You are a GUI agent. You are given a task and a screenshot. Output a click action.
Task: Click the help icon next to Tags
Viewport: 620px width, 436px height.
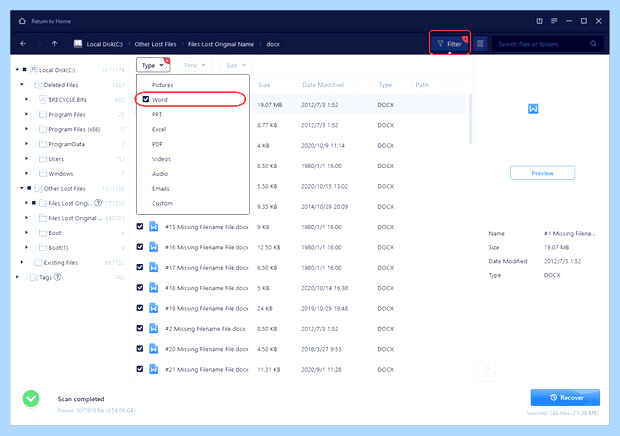click(x=57, y=277)
